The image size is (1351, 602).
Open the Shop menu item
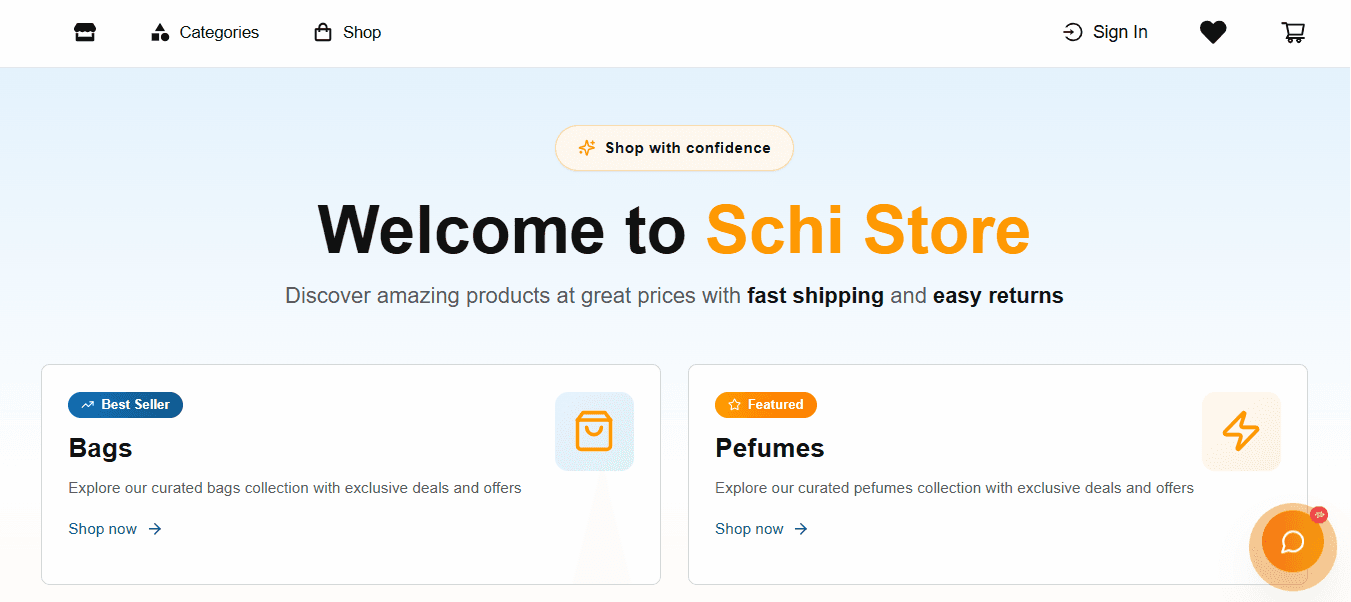[x=362, y=32]
